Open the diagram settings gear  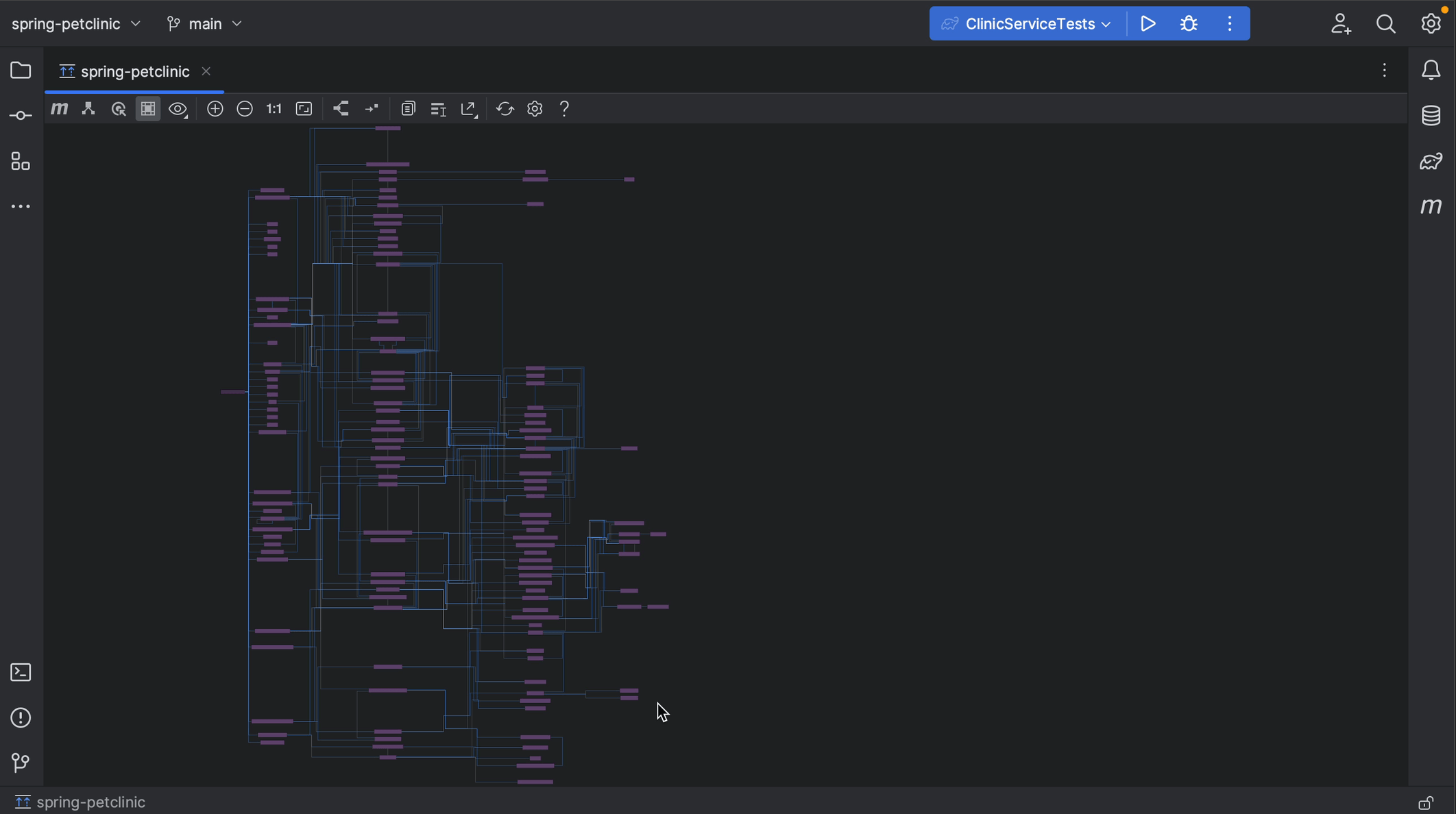pyautogui.click(x=535, y=108)
